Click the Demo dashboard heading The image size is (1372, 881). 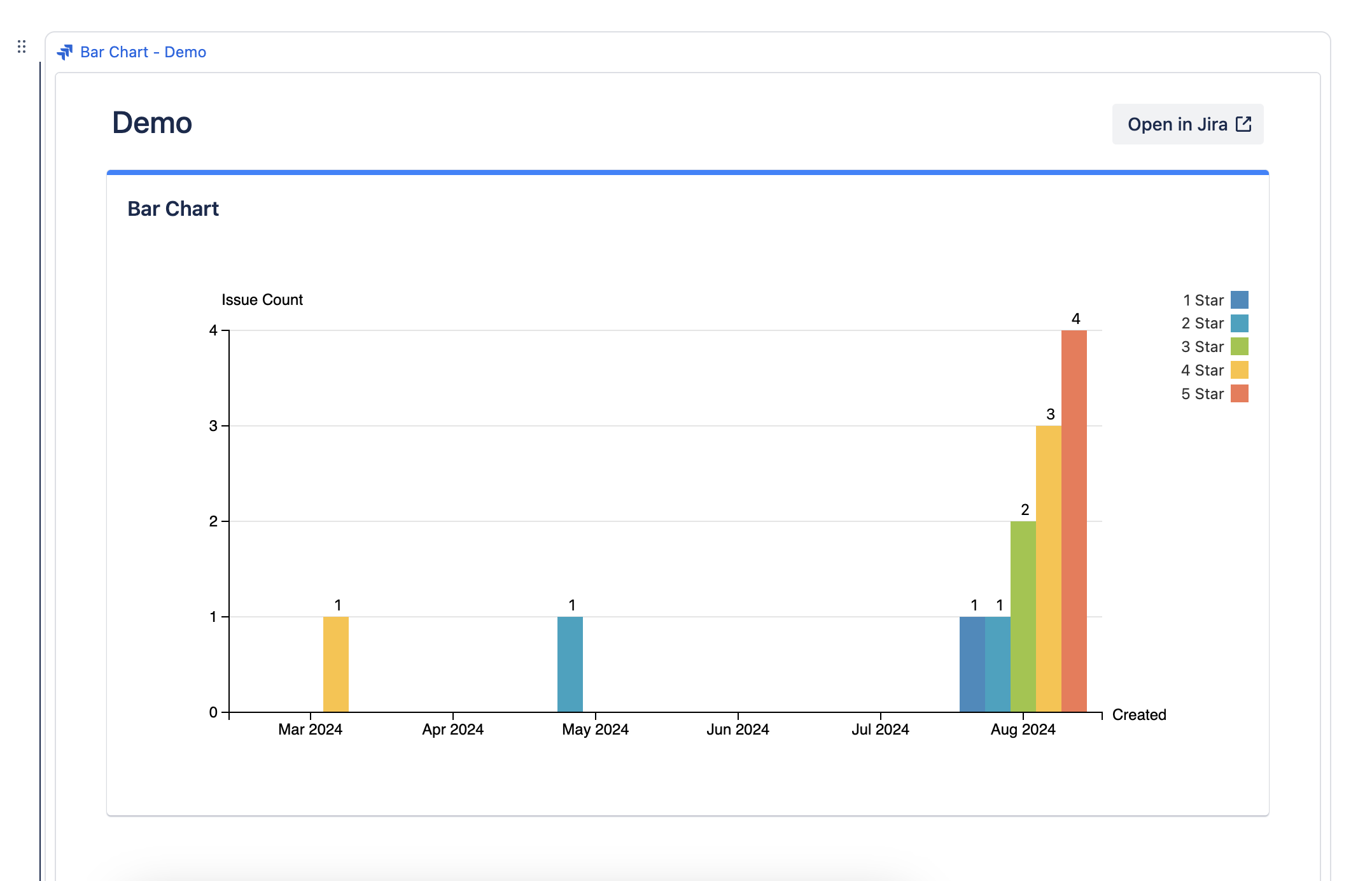coord(152,123)
